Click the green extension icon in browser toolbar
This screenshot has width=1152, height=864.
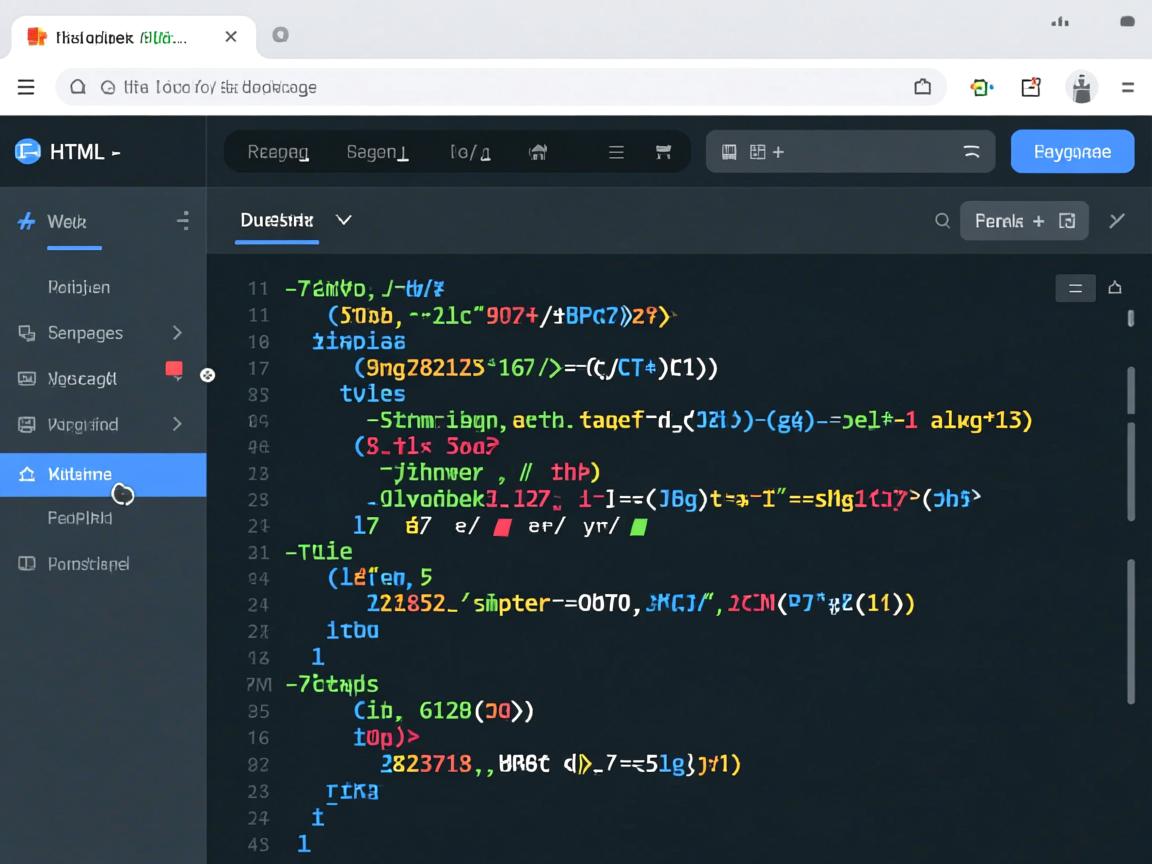click(x=981, y=87)
